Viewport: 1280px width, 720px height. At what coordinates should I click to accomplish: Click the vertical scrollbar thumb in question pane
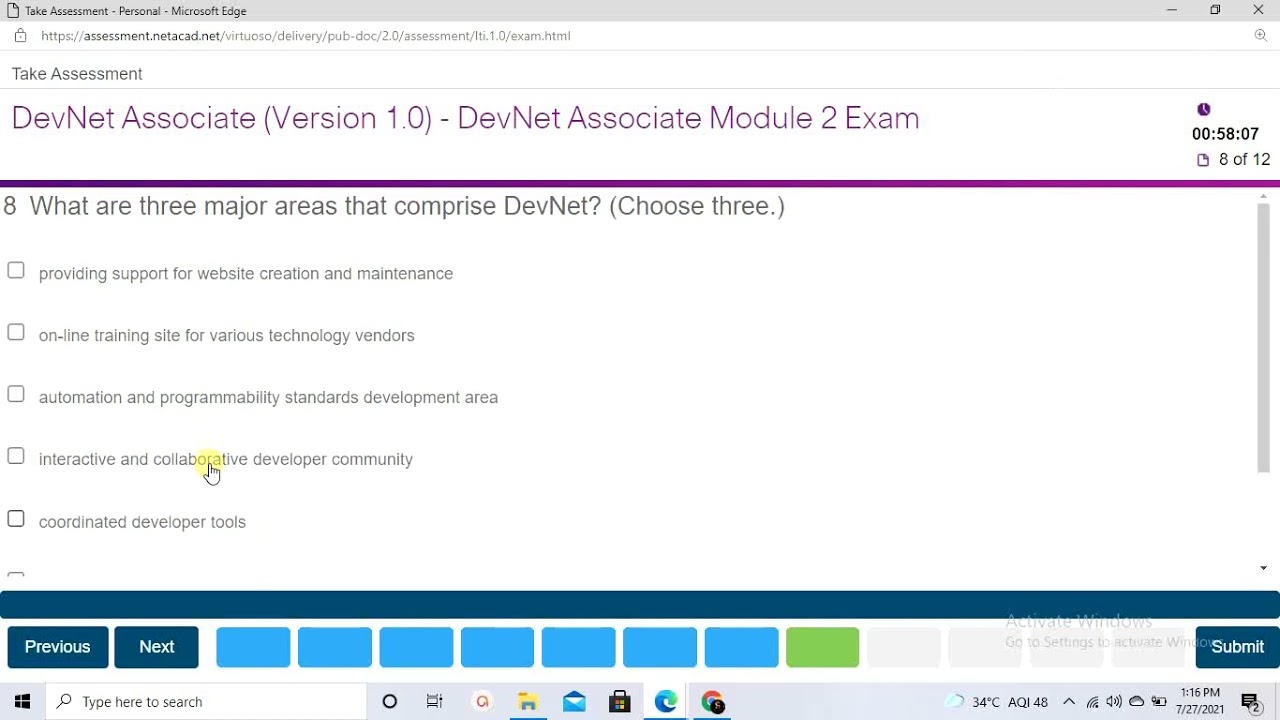click(1264, 338)
